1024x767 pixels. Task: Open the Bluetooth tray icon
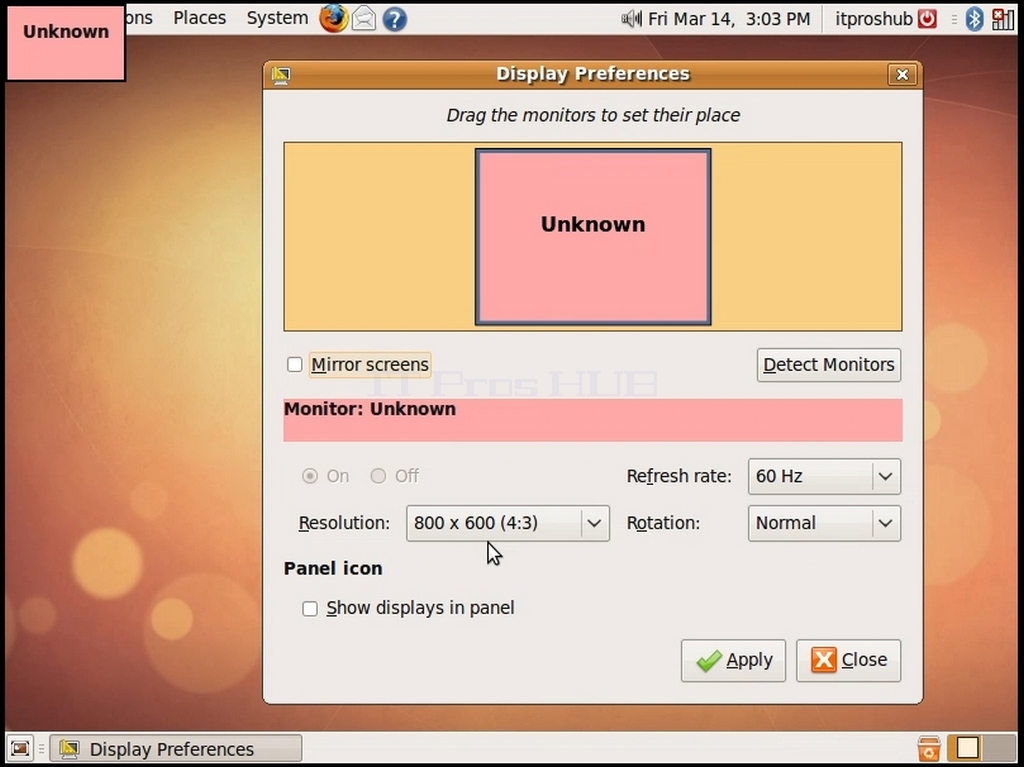[974, 19]
